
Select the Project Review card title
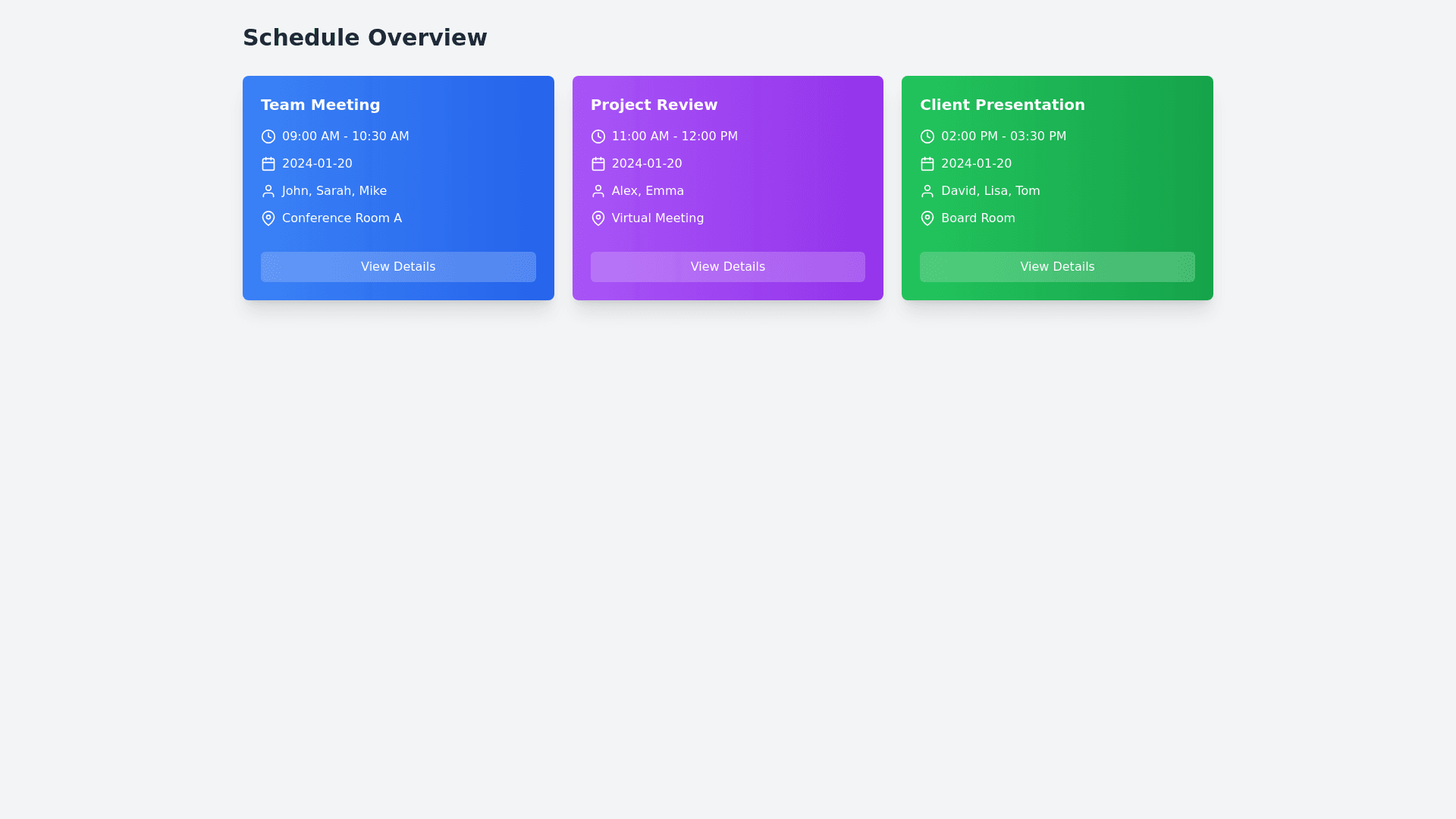(654, 105)
